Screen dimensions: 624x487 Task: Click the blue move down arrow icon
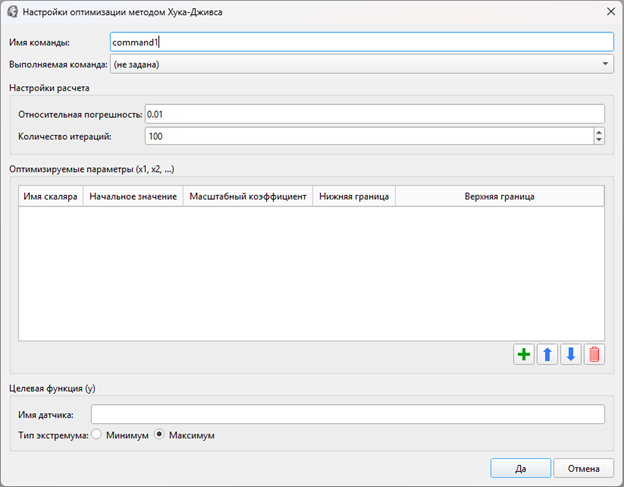(571, 355)
